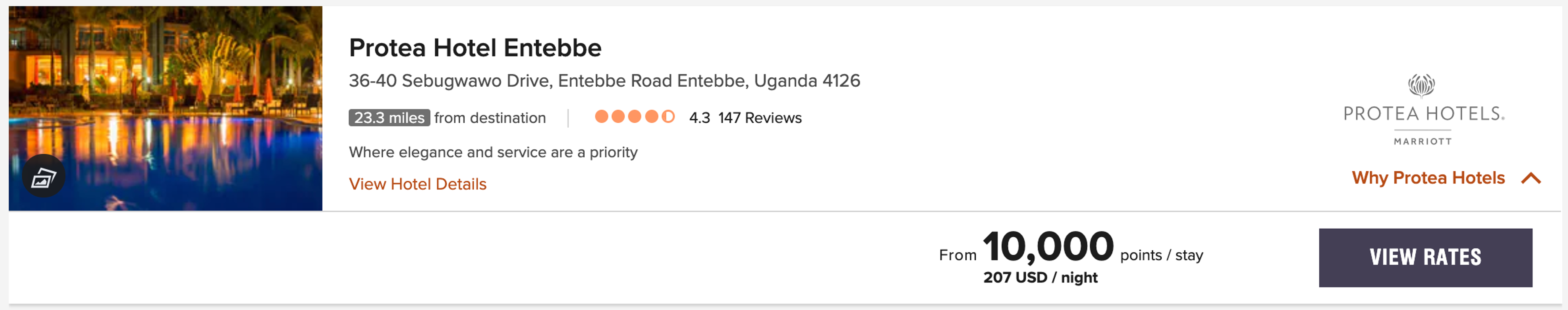Screen dimensions: 1568x310
Task: Click the VIEW RATES button
Action: 1425,258
